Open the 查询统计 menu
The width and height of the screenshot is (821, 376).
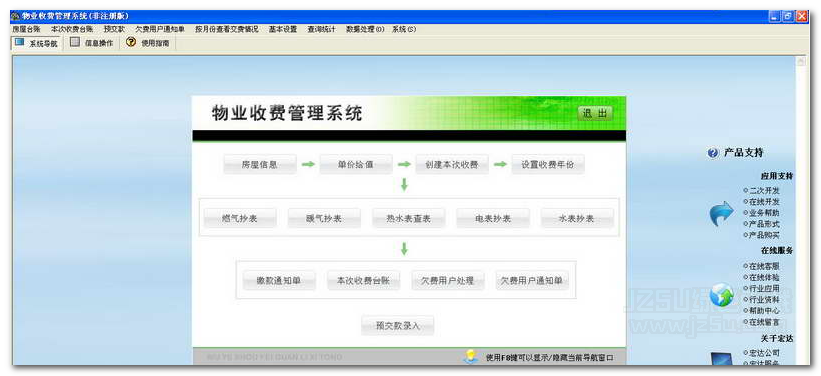point(321,29)
